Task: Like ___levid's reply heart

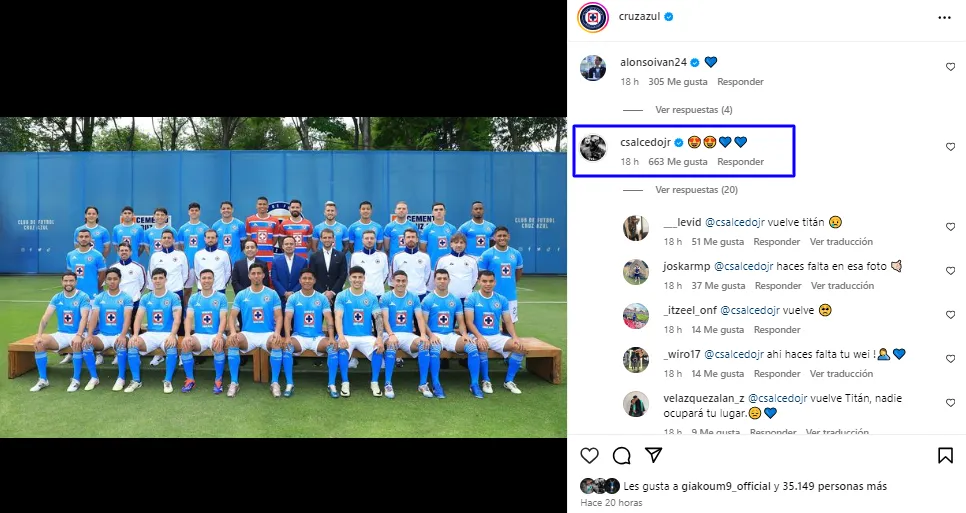Action: [950, 227]
